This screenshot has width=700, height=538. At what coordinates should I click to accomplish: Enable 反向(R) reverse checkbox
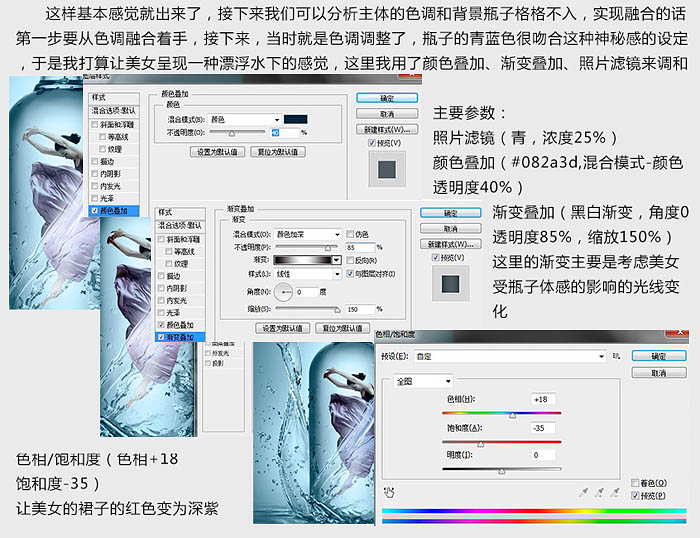coord(350,260)
